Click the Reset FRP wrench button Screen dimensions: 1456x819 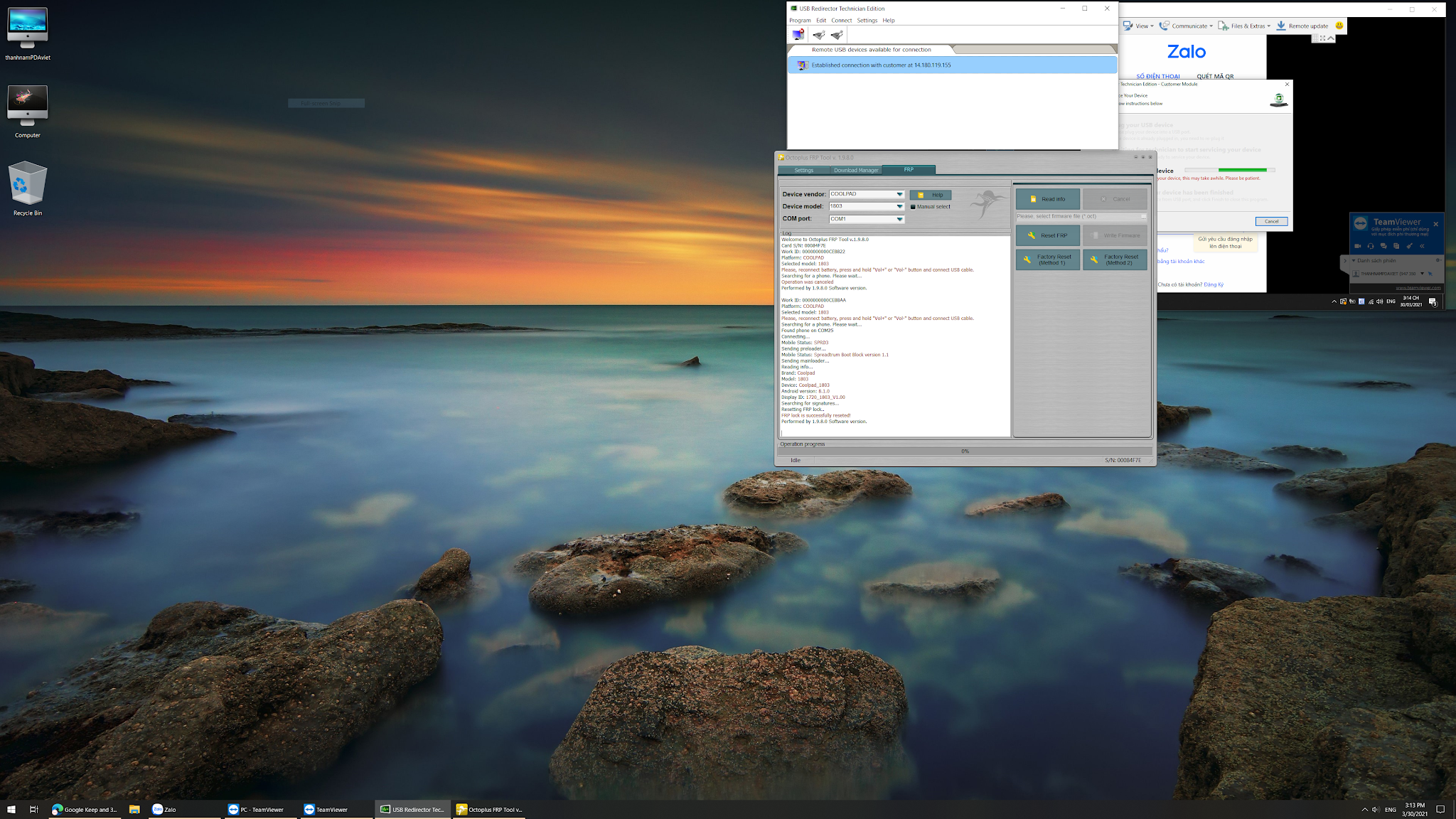click(1047, 235)
